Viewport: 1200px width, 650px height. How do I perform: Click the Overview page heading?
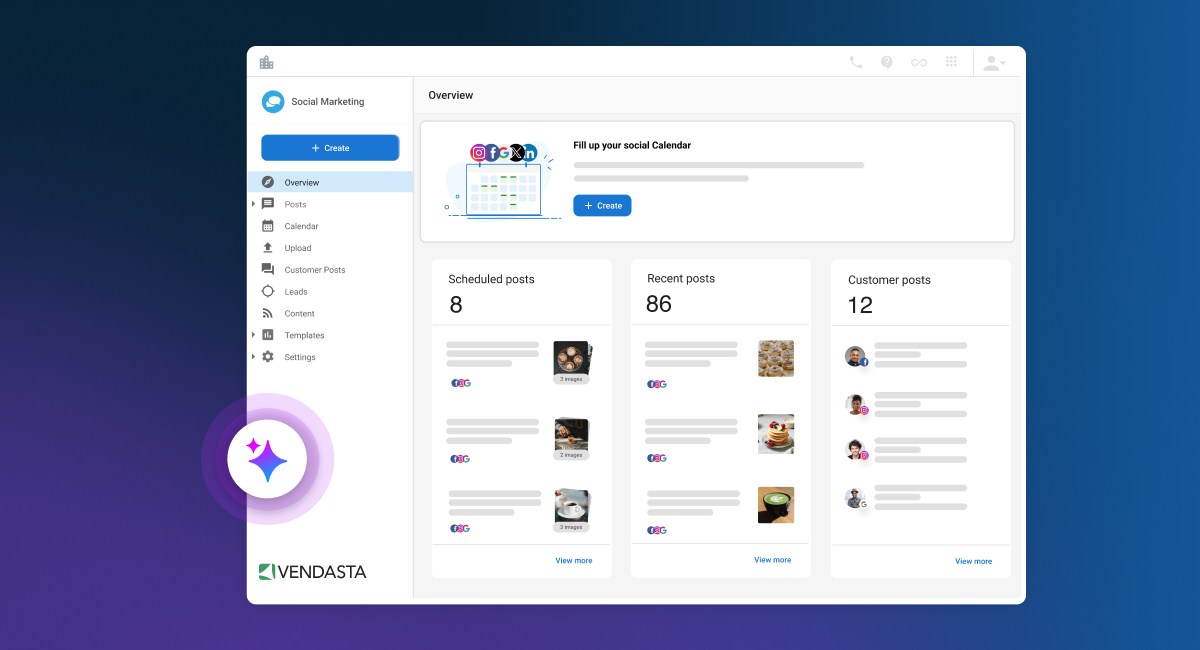click(x=451, y=95)
